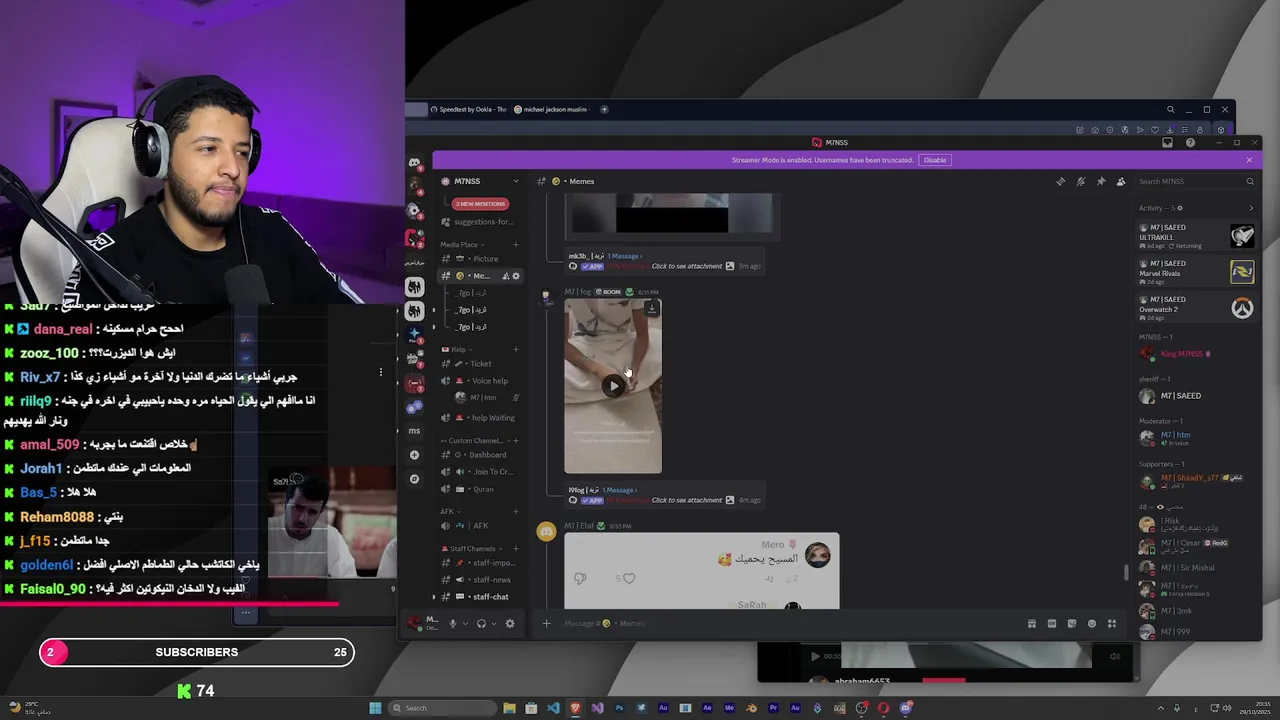The width and height of the screenshot is (1280, 720).
Task: Open the Threads icon in channel header
Action: [x=1060, y=181]
